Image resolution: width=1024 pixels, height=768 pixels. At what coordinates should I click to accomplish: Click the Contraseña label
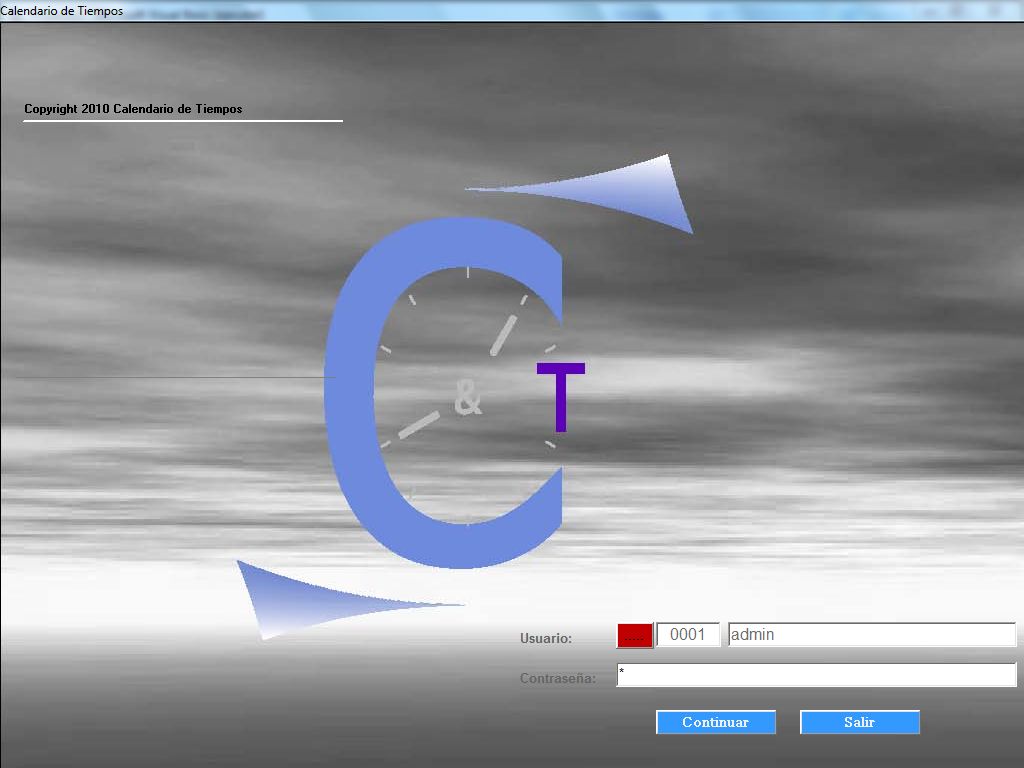[x=557, y=678]
